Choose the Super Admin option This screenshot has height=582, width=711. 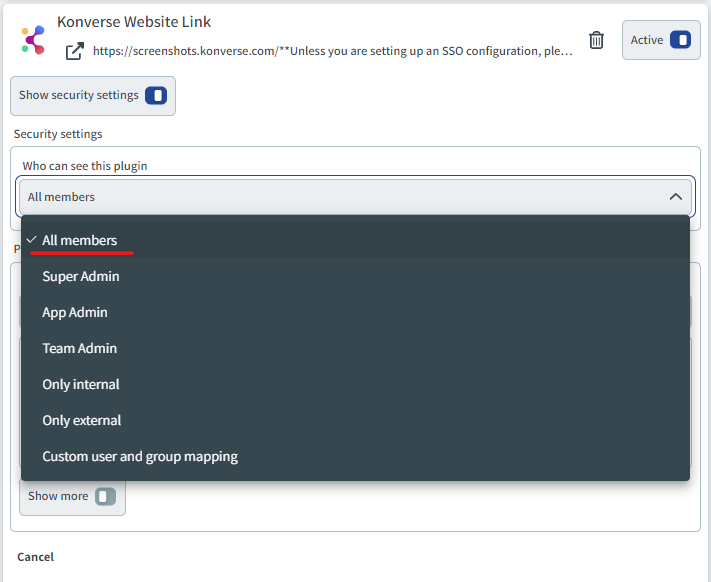(356, 276)
